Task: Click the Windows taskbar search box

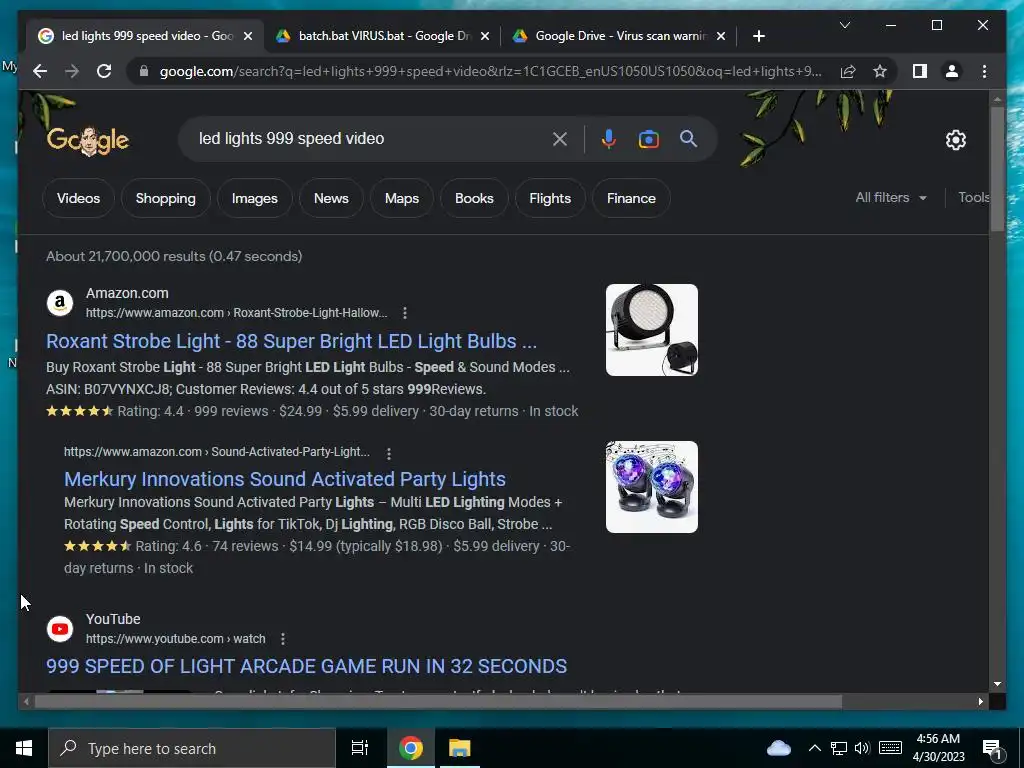Action: (192, 748)
